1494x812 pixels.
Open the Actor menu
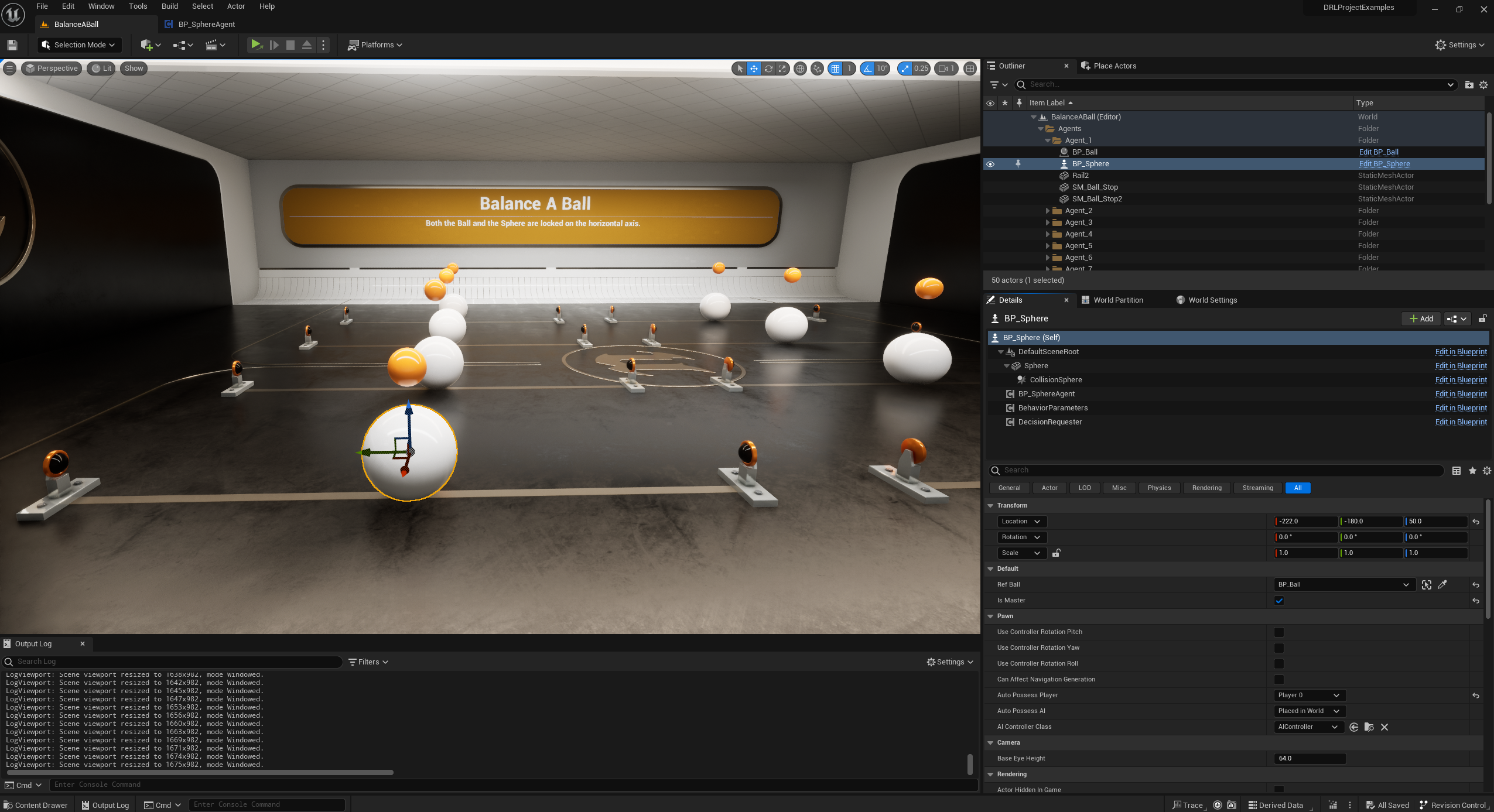tap(236, 6)
